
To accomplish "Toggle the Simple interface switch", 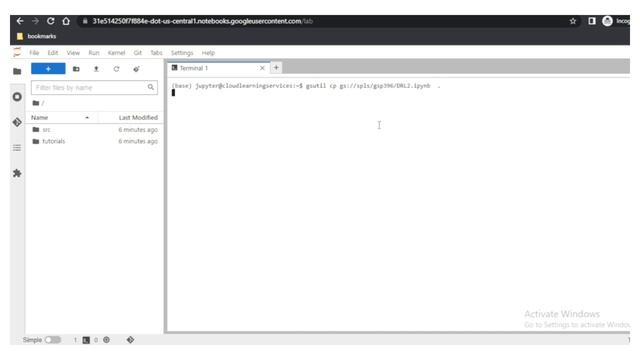I will click(x=53, y=340).
